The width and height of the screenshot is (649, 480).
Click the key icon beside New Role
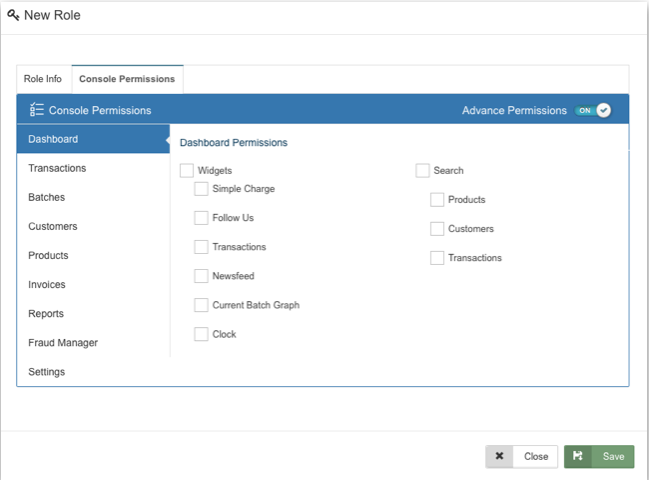coord(13,16)
